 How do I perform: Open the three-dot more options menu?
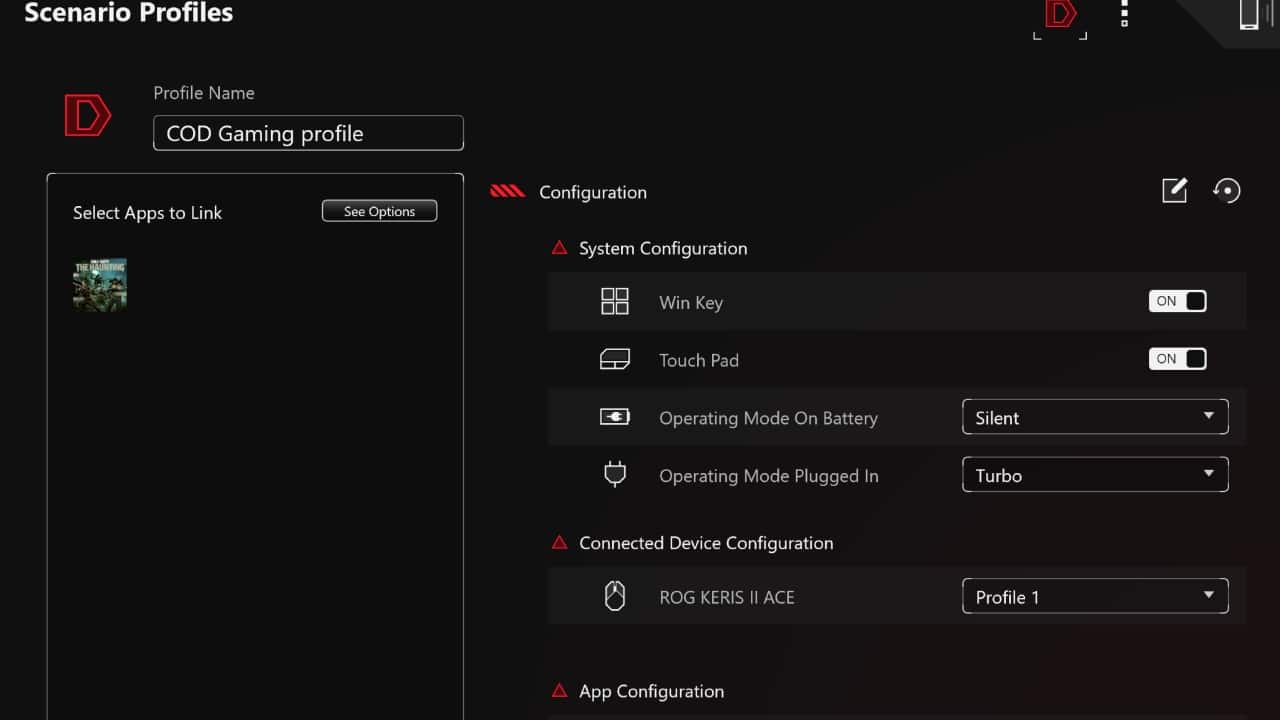[1124, 13]
